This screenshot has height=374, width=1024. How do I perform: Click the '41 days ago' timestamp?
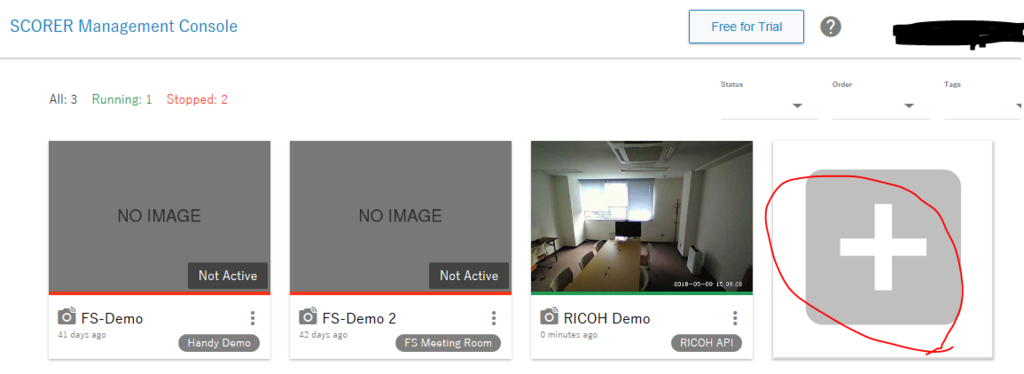point(82,335)
